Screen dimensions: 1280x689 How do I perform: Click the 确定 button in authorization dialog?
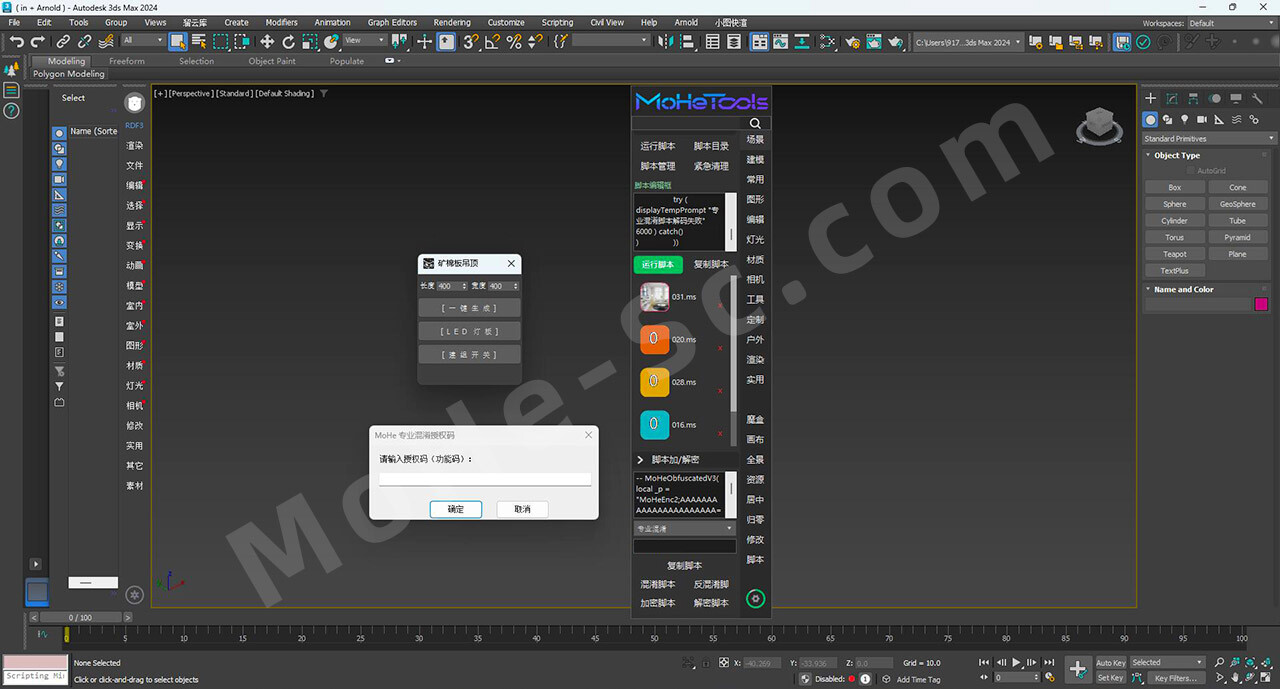(x=456, y=509)
